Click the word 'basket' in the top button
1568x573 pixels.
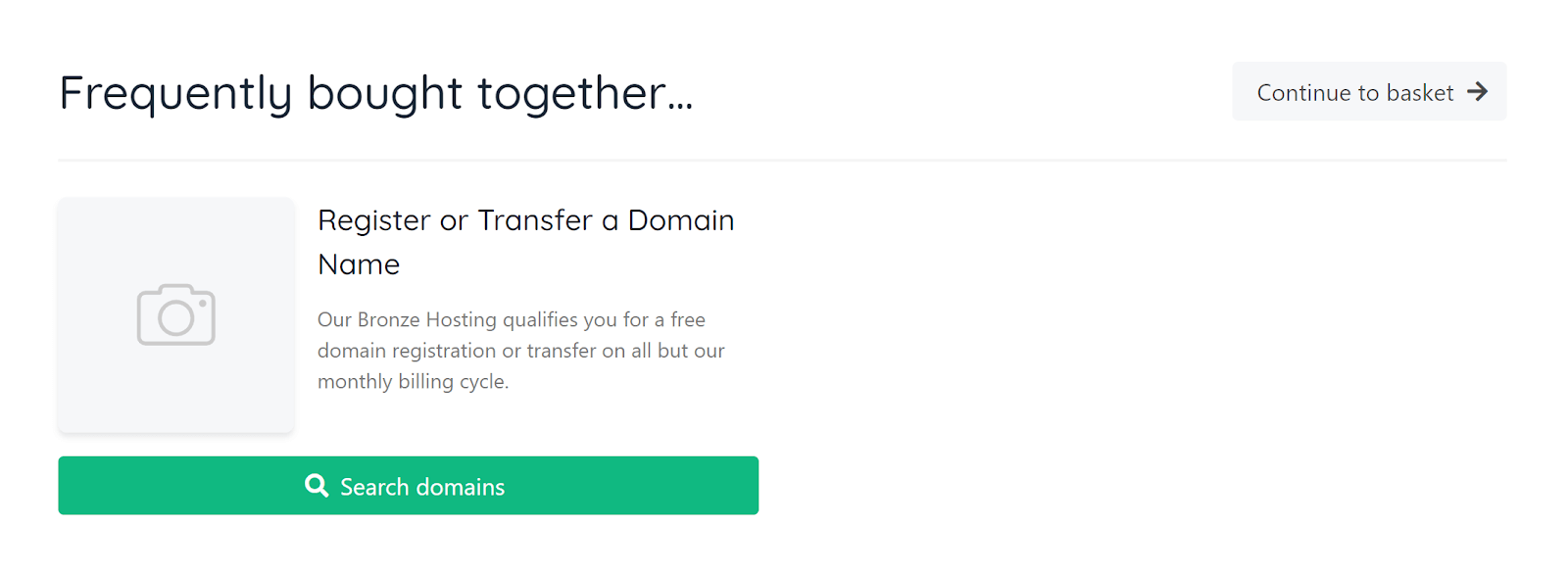[x=1420, y=93]
